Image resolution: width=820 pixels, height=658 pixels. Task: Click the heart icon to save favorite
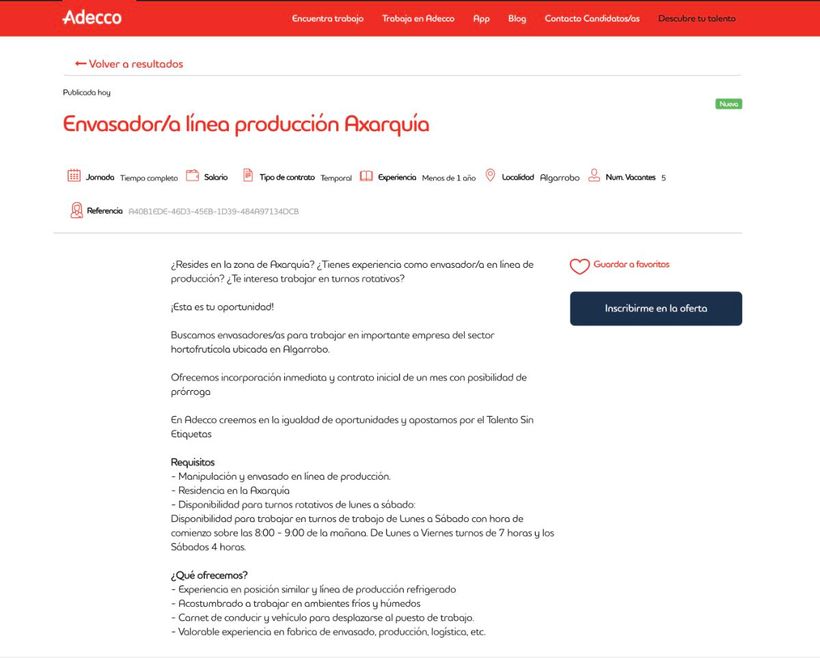pos(579,266)
